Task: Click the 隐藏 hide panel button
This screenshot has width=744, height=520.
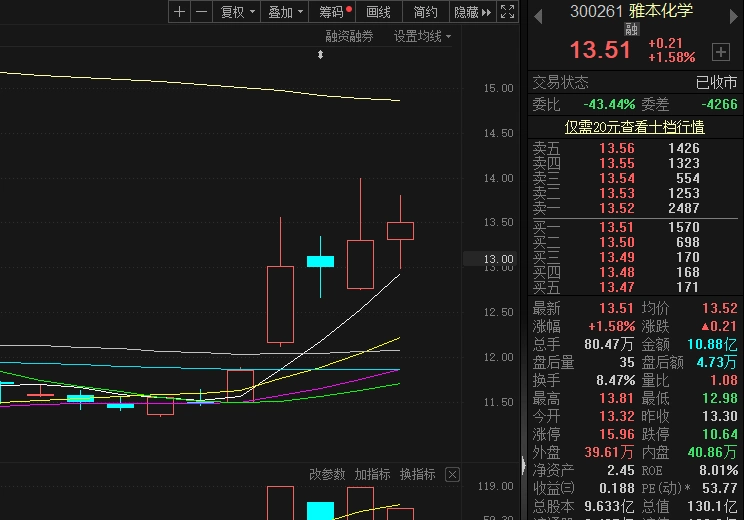Action: pos(472,12)
